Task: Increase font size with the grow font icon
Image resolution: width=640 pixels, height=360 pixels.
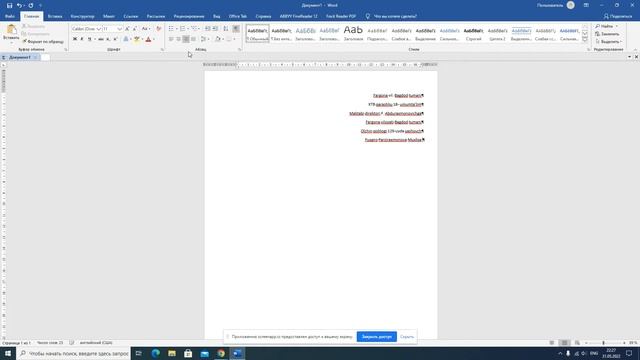Action: pos(127,29)
